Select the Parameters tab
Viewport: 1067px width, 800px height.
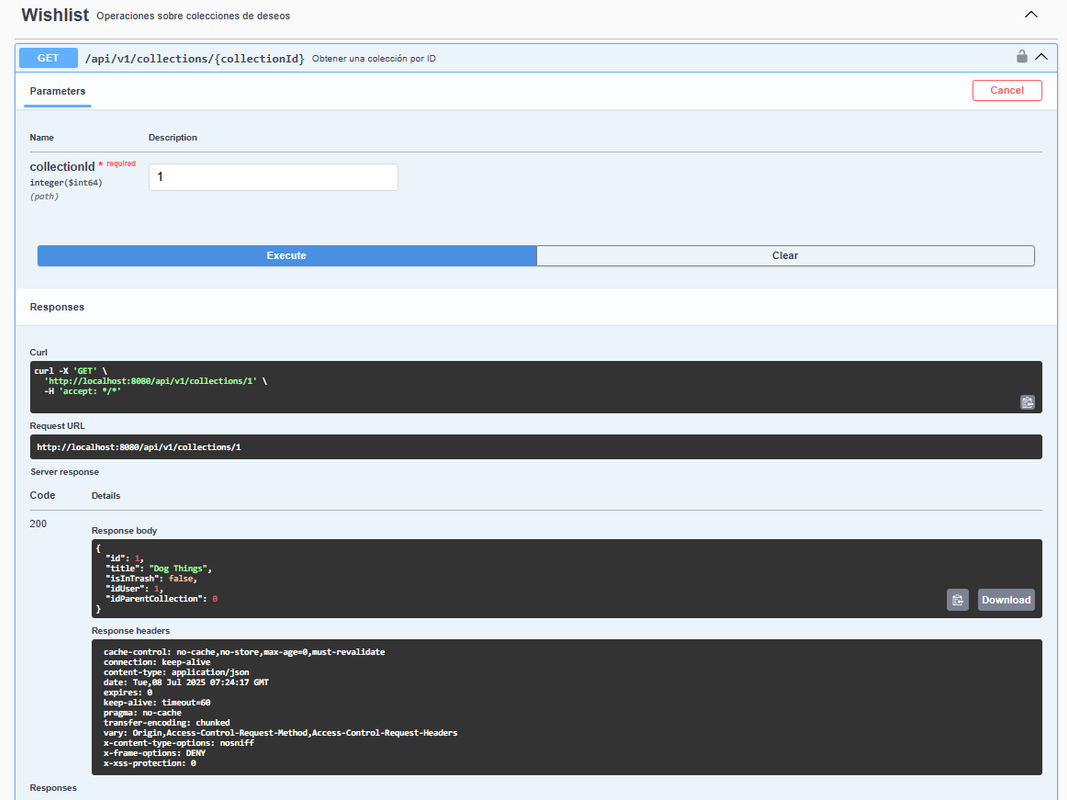(x=58, y=91)
